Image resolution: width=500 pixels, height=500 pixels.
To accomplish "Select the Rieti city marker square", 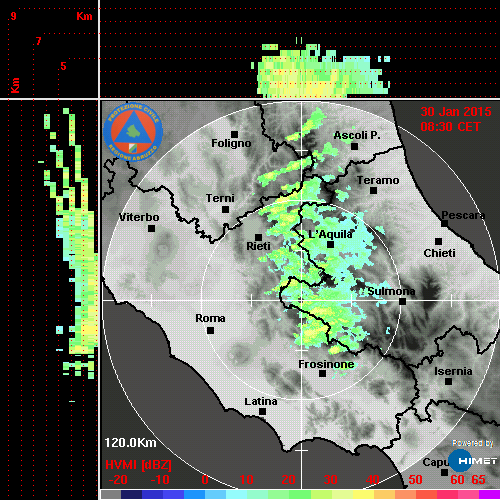I will click(x=258, y=237).
